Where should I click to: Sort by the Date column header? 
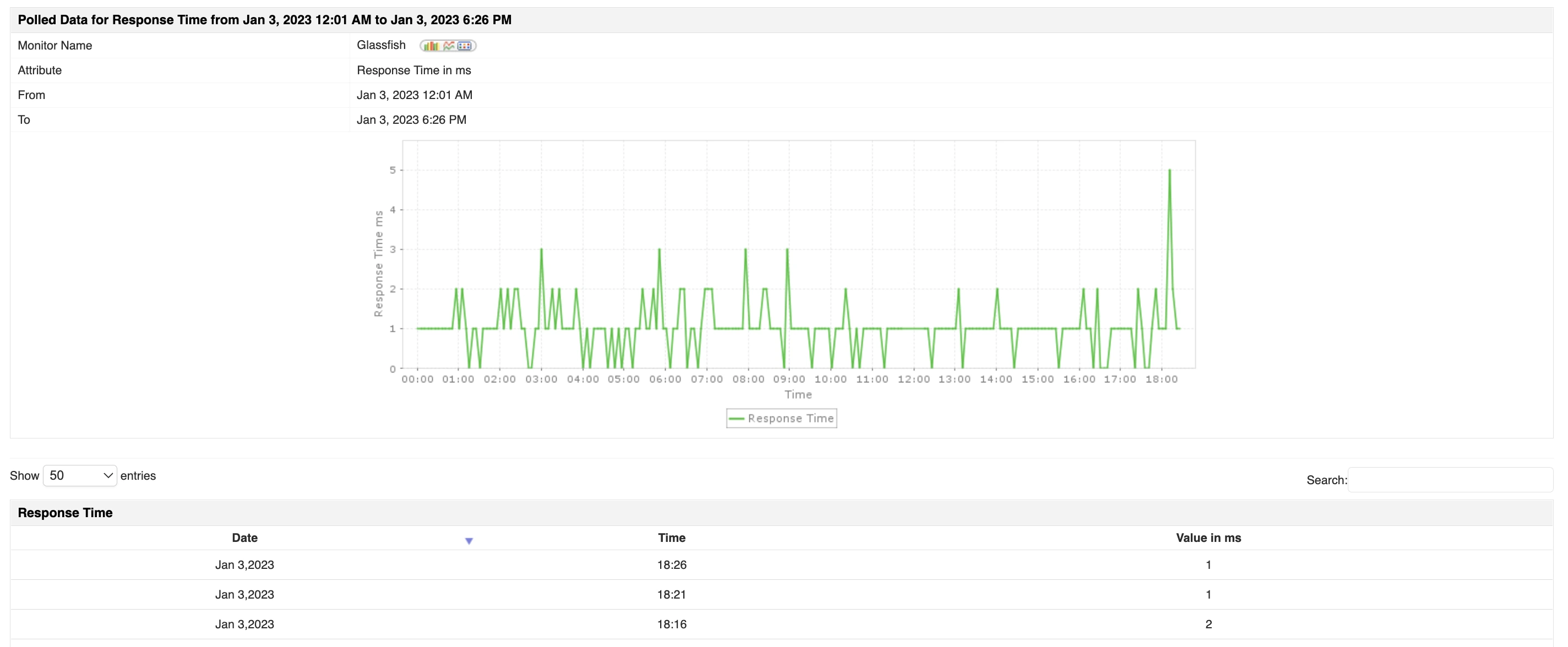coord(244,538)
